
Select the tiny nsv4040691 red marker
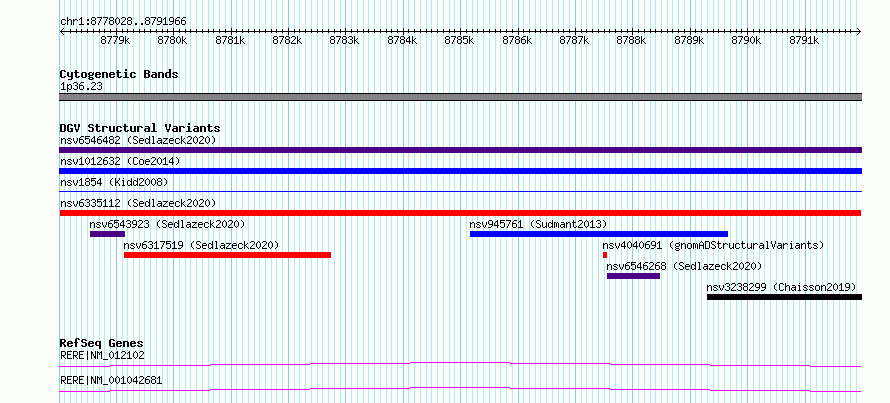pos(605,255)
